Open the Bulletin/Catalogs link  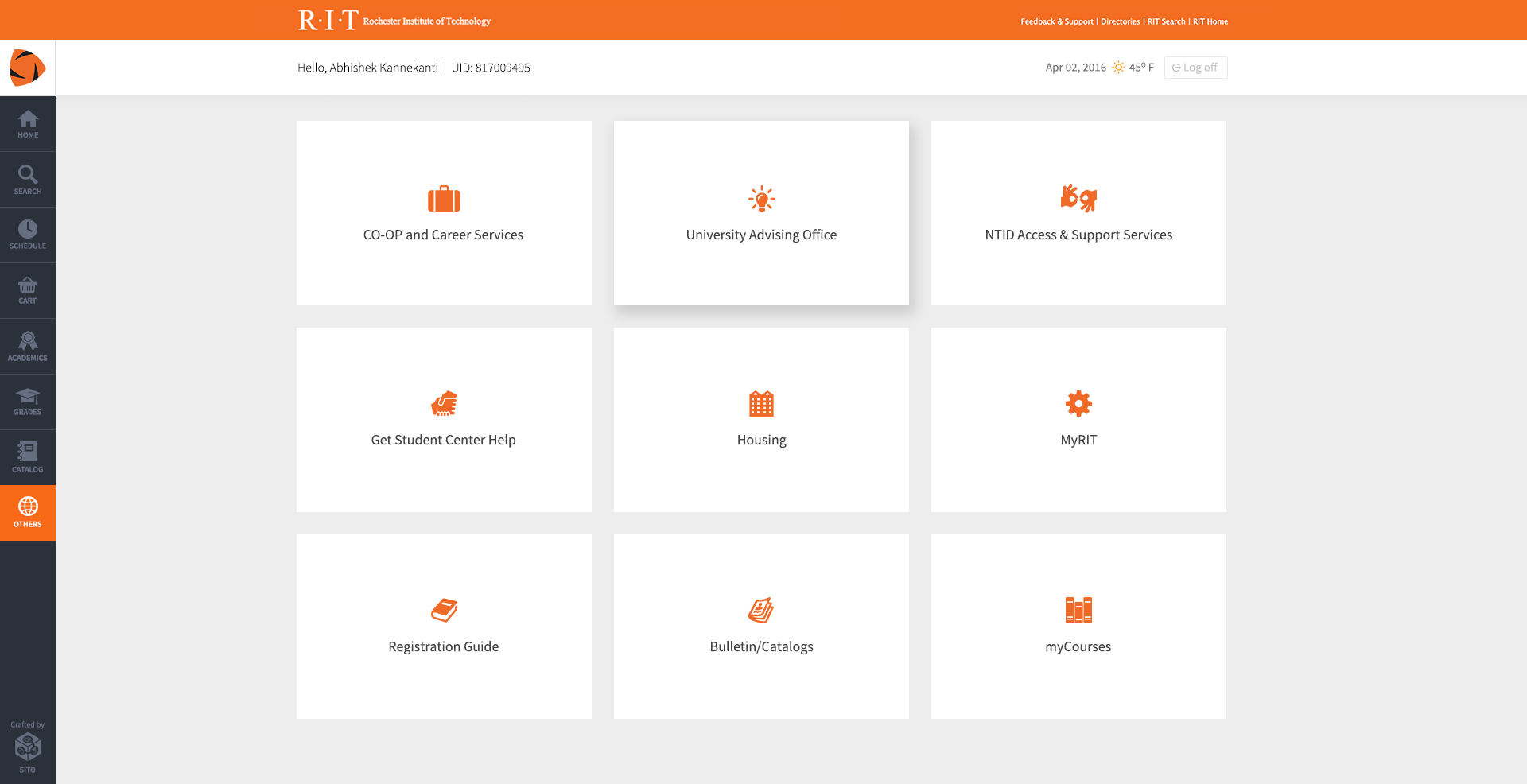(x=762, y=647)
